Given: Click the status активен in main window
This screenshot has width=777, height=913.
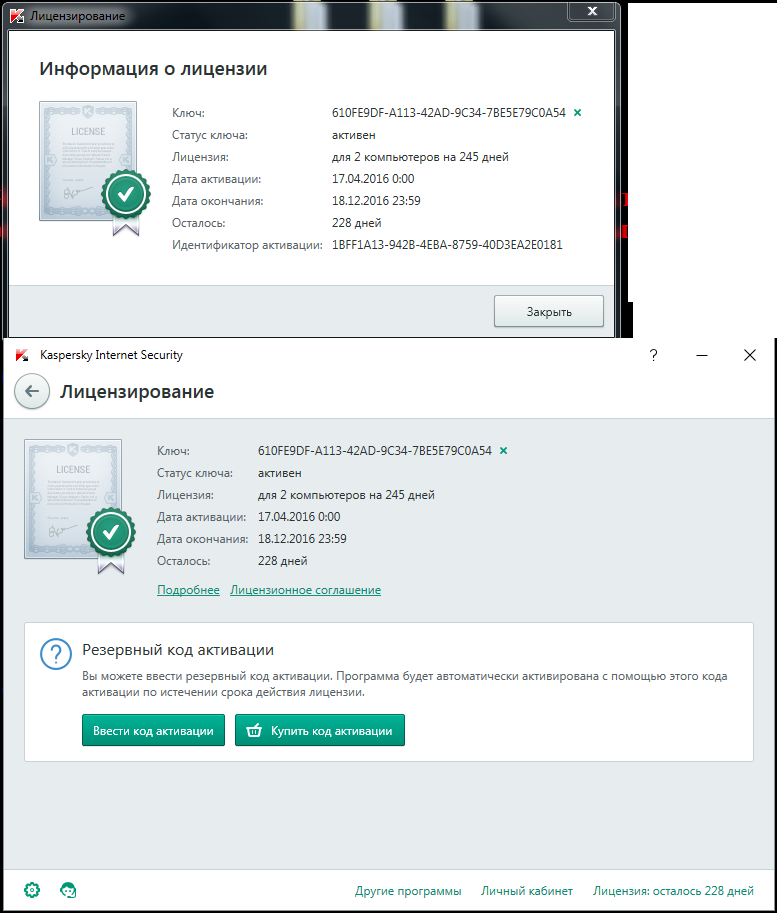Looking at the screenshot, I should click(x=280, y=473).
